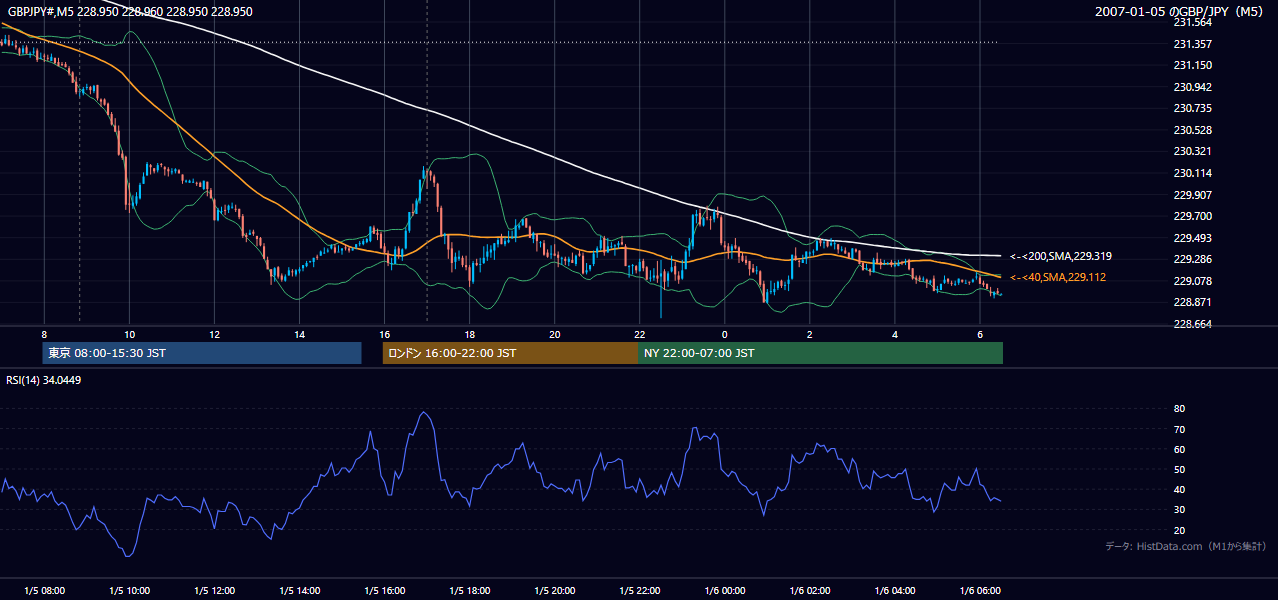The width and height of the screenshot is (1278, 600).
Task: Click the 1/5 08:00 time label
Action: (45, 591)
